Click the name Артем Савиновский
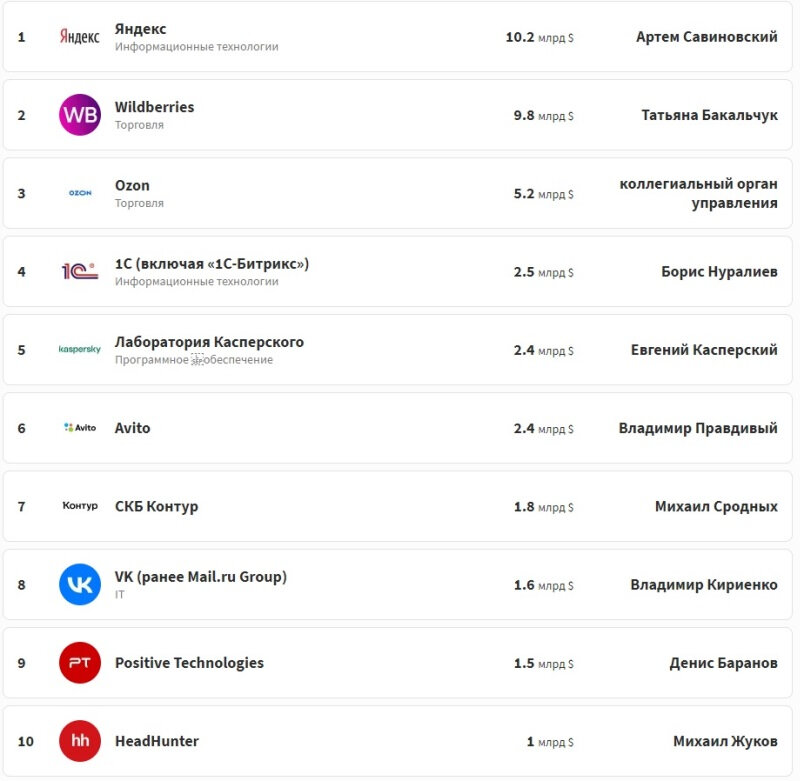 point(707,36)
